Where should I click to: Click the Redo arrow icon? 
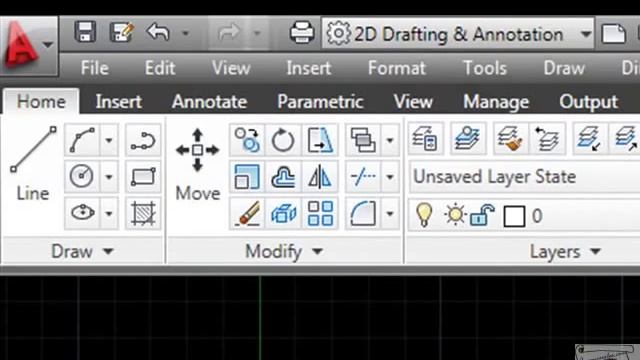click(x=229, y=32)
